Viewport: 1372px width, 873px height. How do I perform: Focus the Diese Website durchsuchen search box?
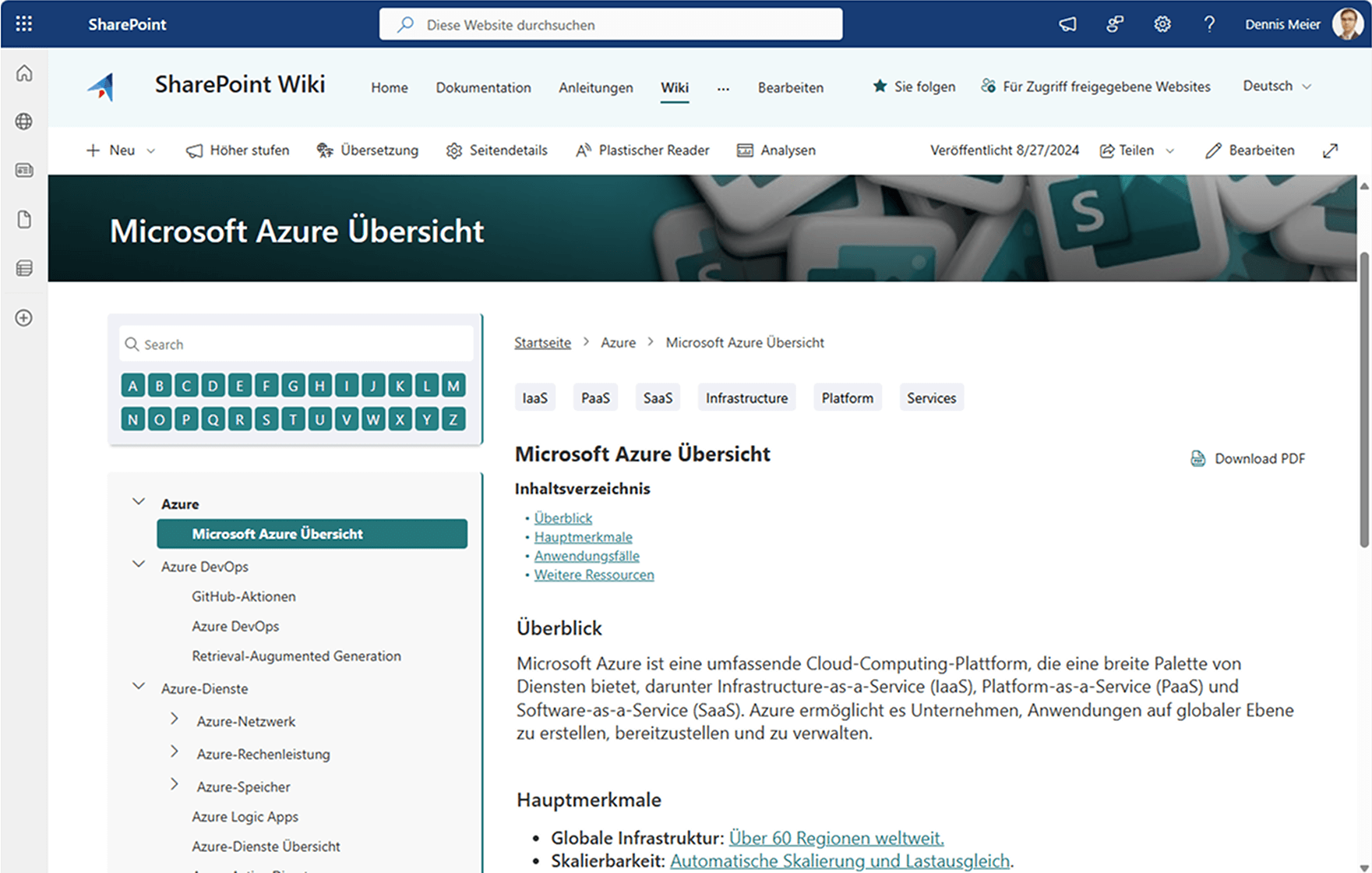tap(611, 24)
